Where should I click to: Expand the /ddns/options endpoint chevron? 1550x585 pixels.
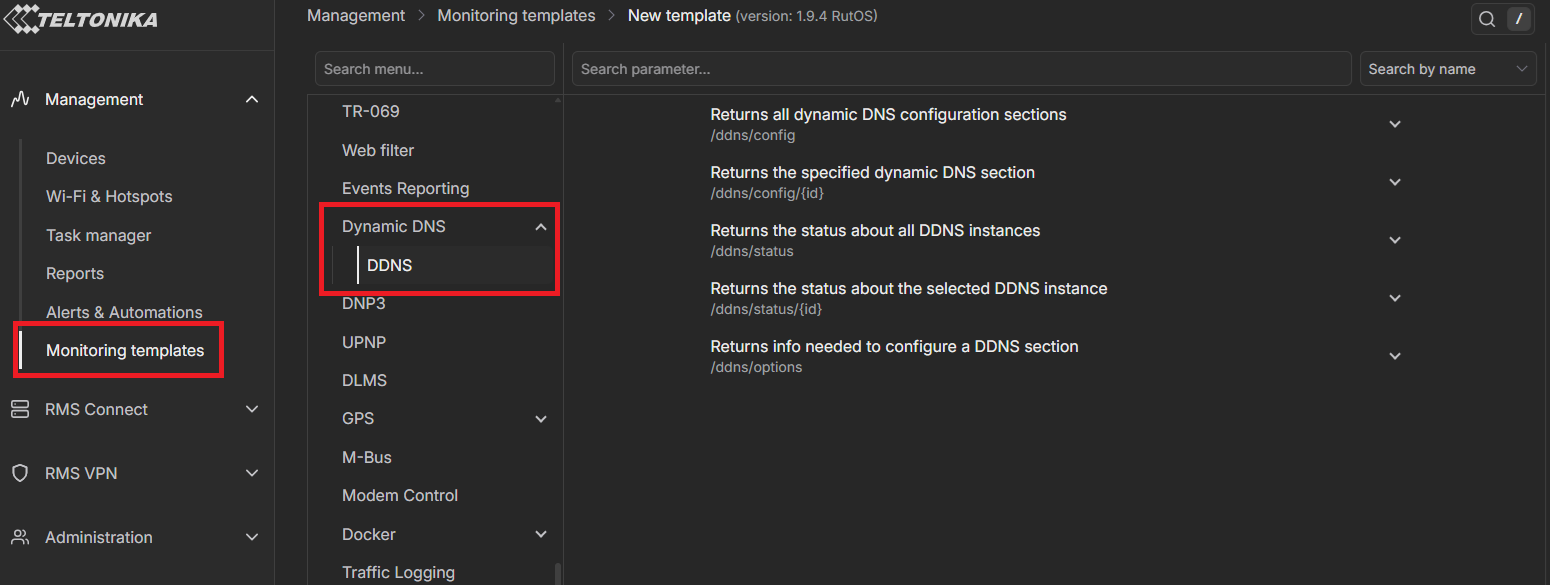(x=1395, y=356)
